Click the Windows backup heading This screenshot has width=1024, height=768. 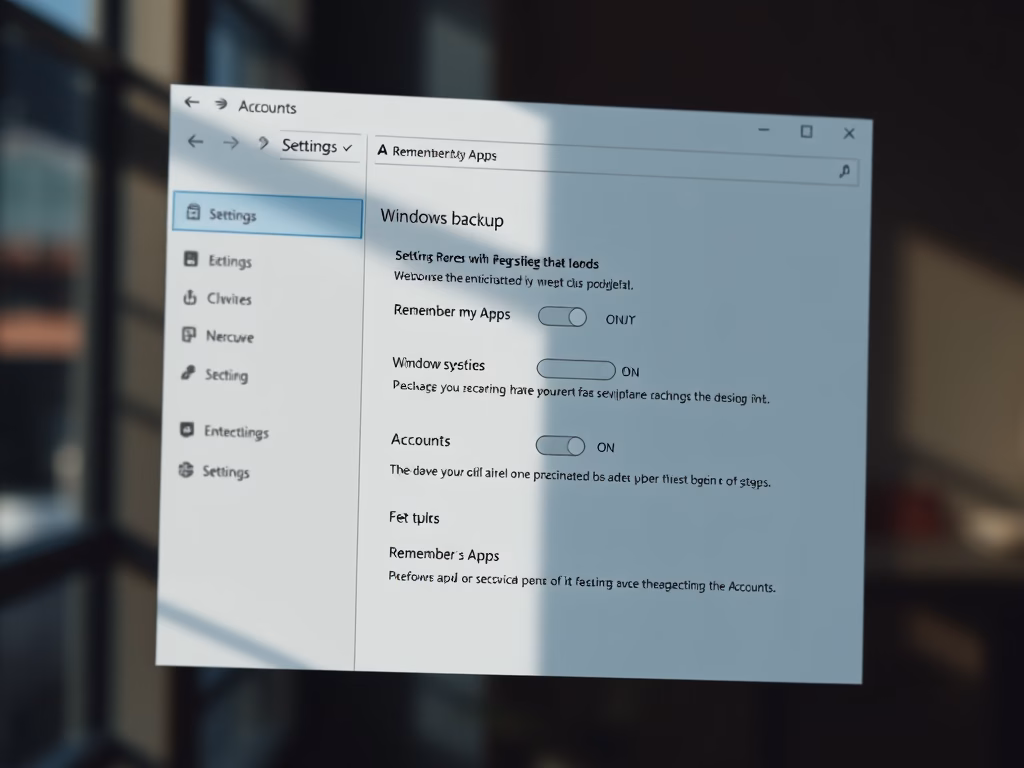(x=442, y=218)
